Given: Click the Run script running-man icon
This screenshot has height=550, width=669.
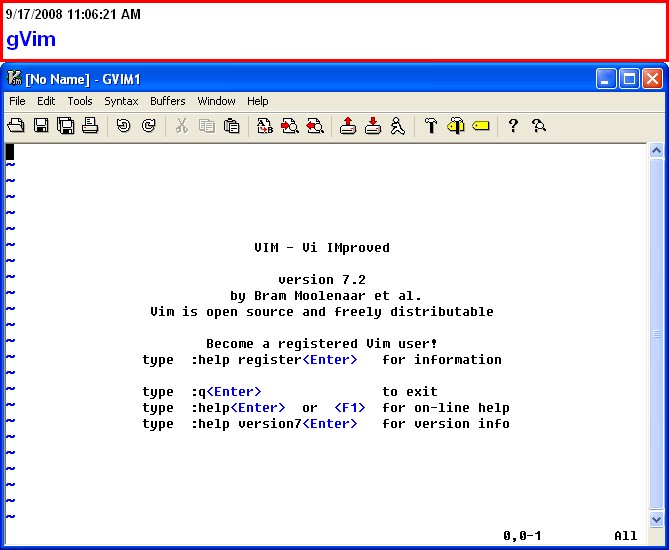Looking at the screenshot, I should click(398, 126).
